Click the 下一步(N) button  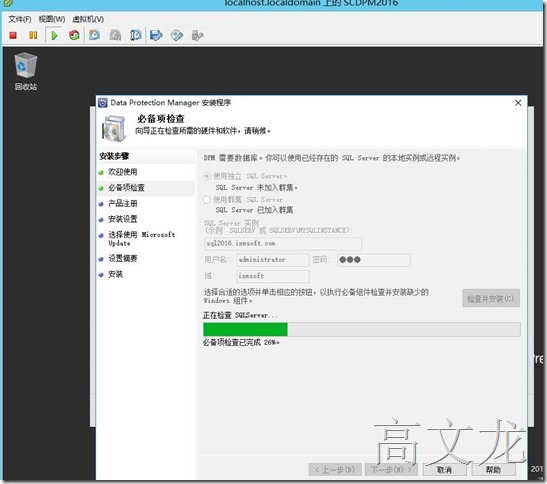(391, 470)
